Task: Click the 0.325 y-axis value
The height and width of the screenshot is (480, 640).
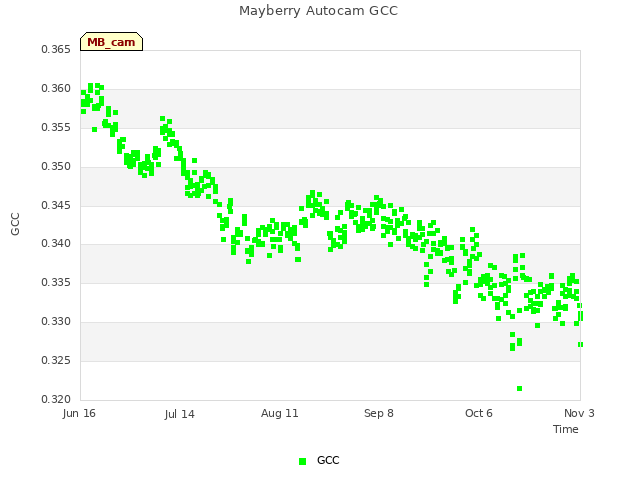Action: 56,360
